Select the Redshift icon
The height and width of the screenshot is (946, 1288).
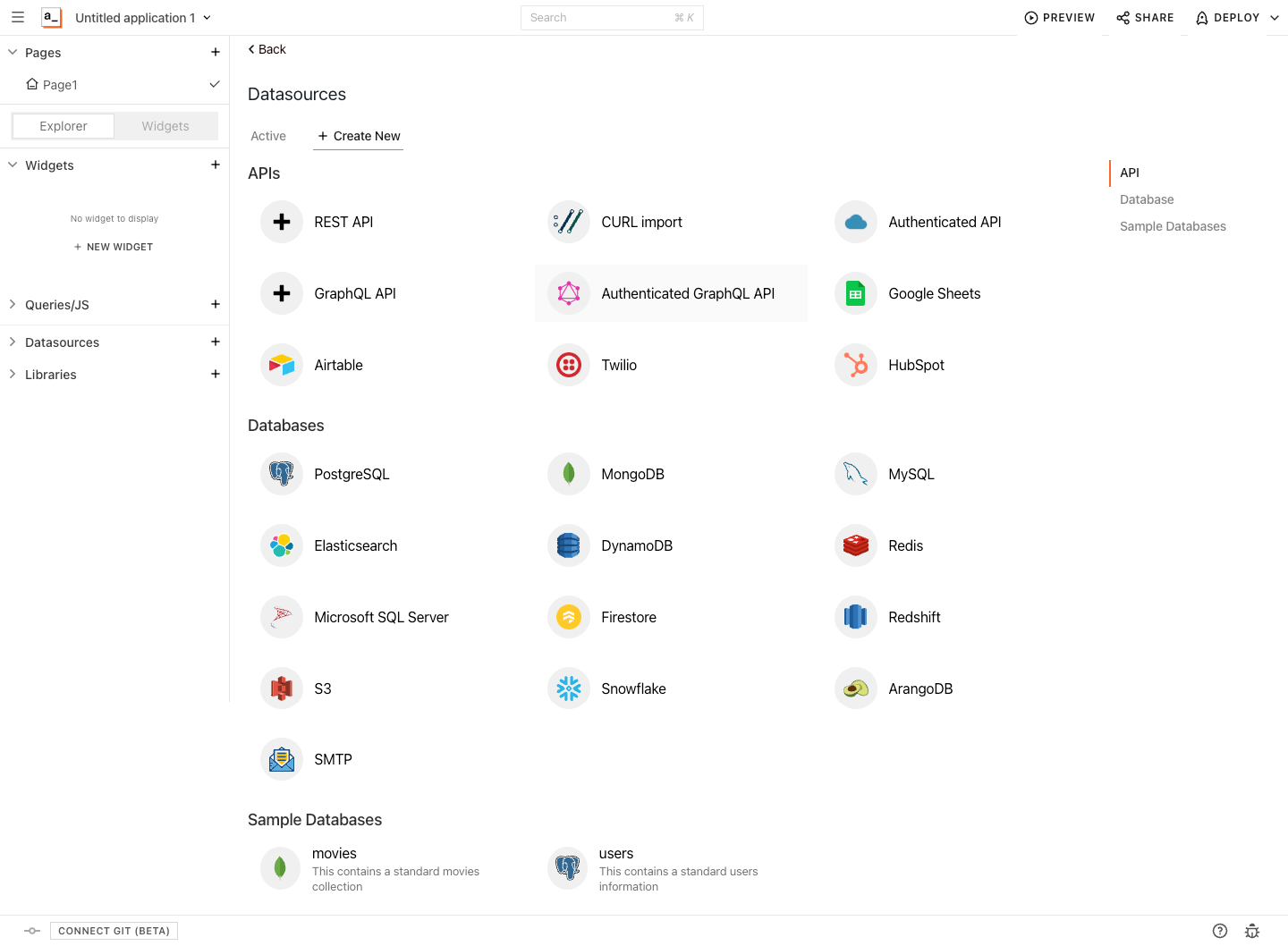pos(856,617)
